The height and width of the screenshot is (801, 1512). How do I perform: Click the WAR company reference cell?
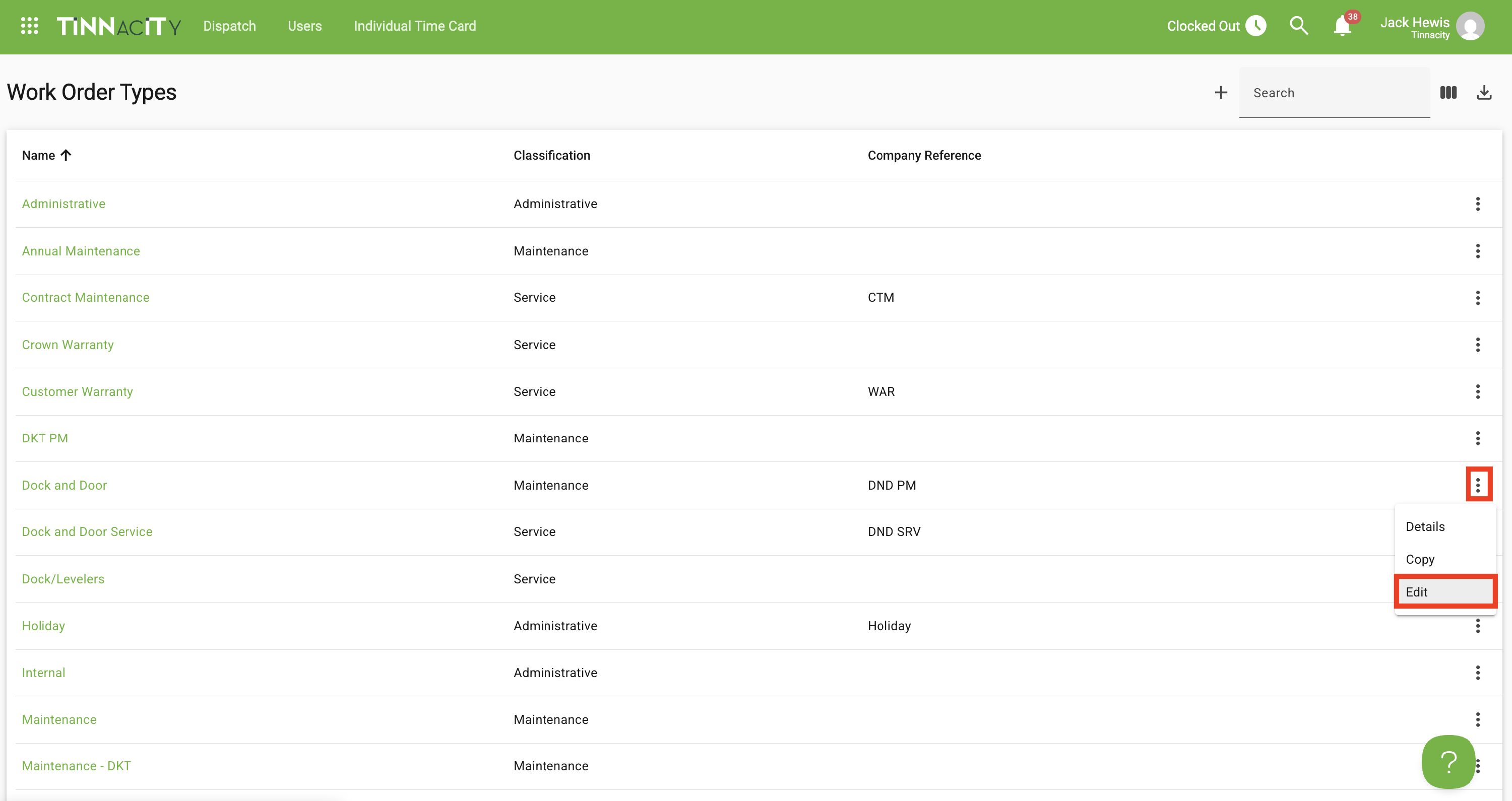[x=881, y=391]
